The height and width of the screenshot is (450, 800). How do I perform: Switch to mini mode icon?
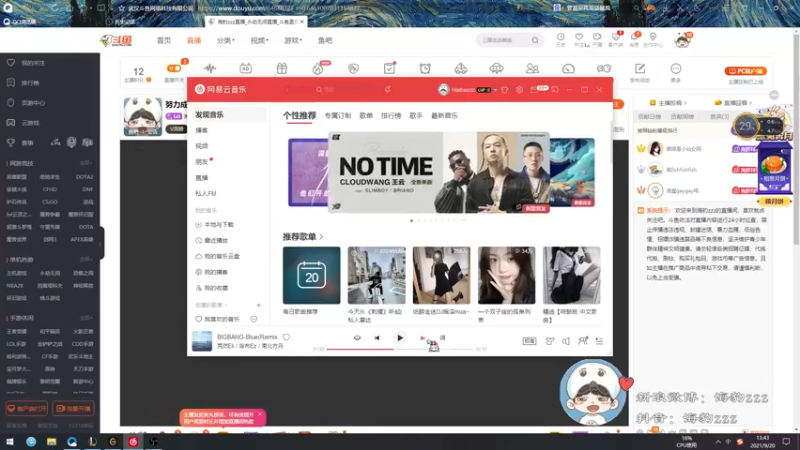(x=555, y=89)
